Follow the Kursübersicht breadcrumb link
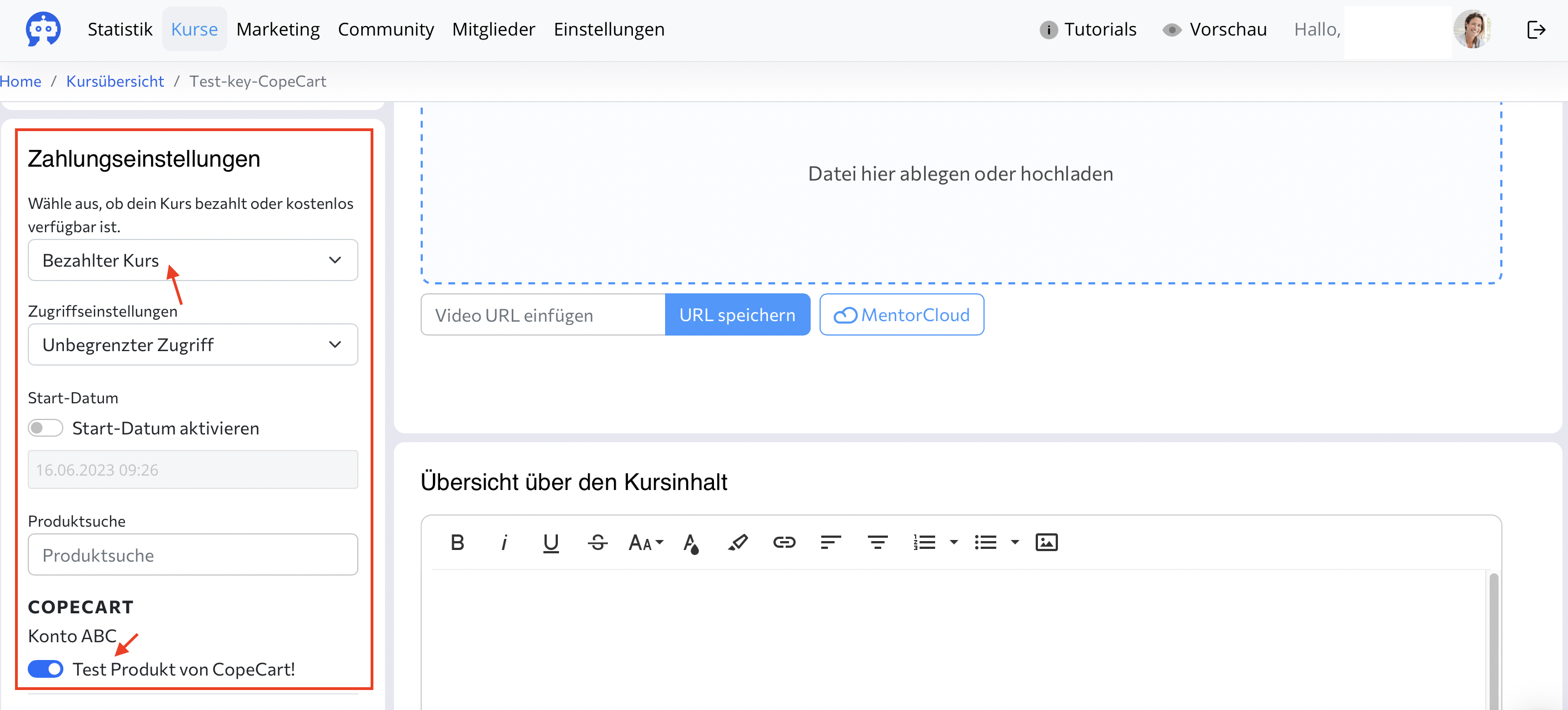The width and height of the screenshot is (1568, 710). pos(115,82)
